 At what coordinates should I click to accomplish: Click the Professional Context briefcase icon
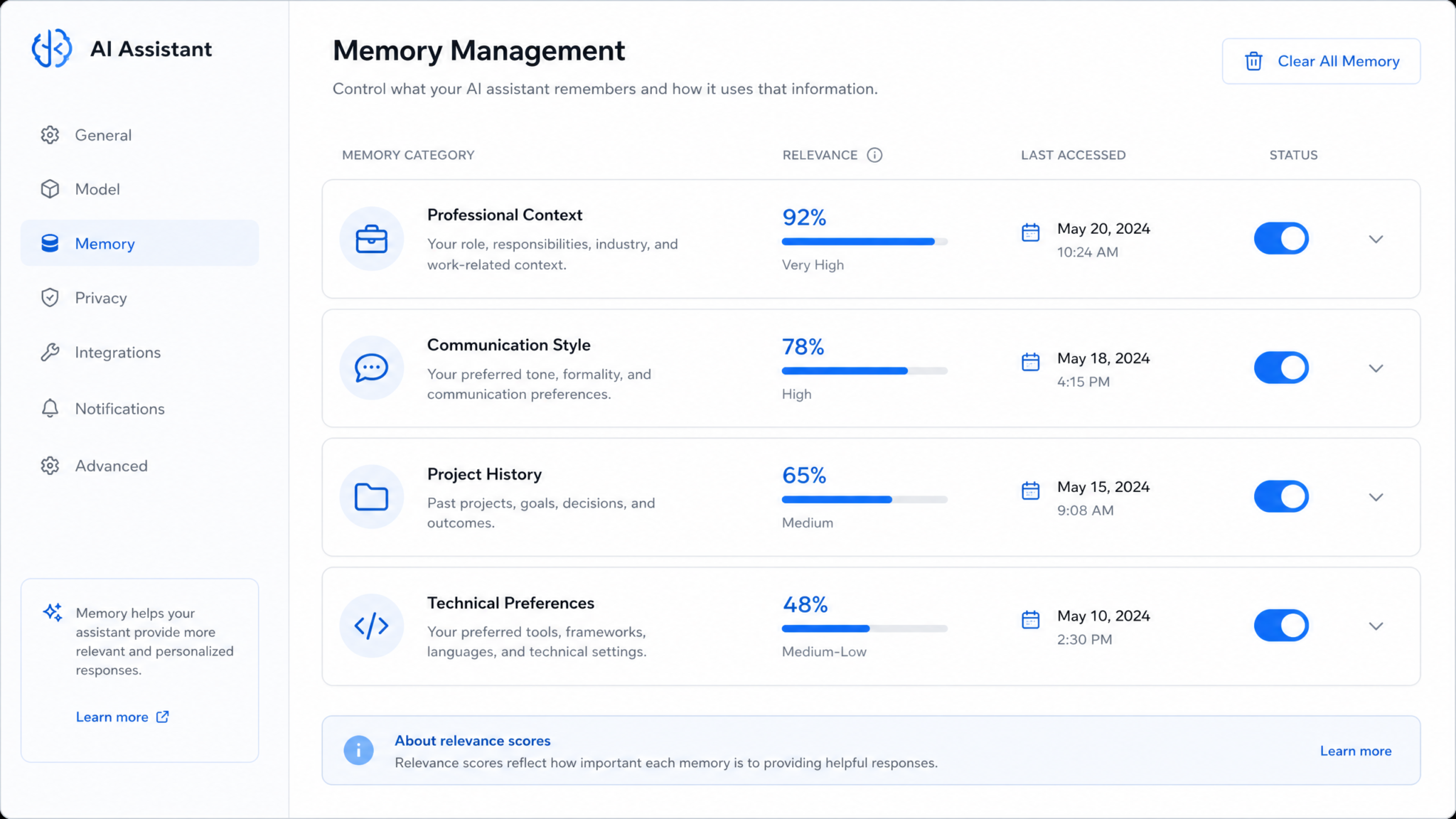371,239
